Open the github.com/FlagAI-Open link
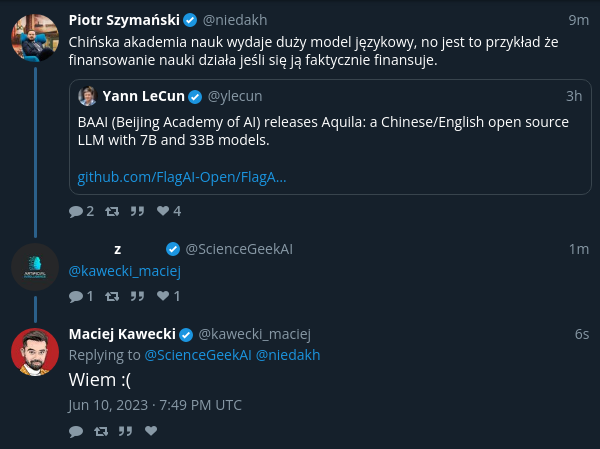This screenshot has width=600, height=449. click(182, 177)
